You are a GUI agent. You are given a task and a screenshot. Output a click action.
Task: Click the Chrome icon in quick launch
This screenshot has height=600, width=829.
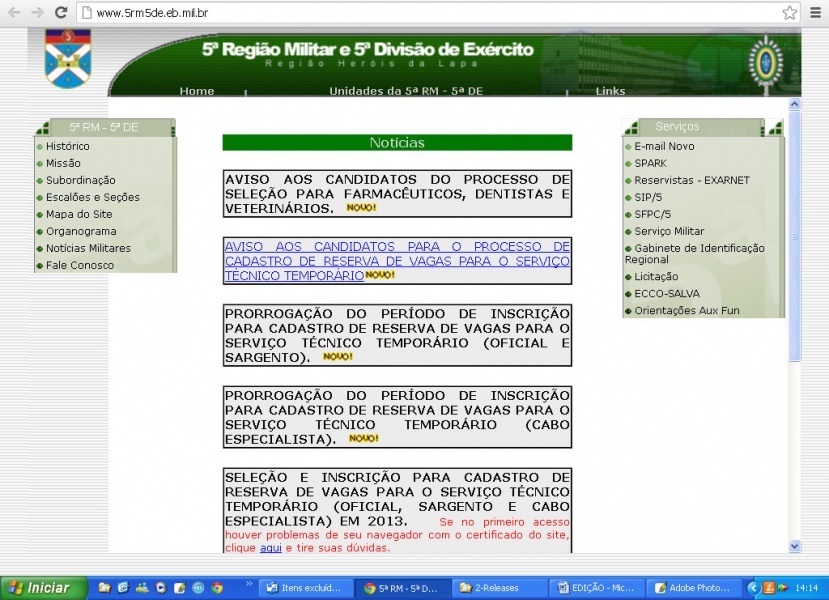(x=217, y=588)
